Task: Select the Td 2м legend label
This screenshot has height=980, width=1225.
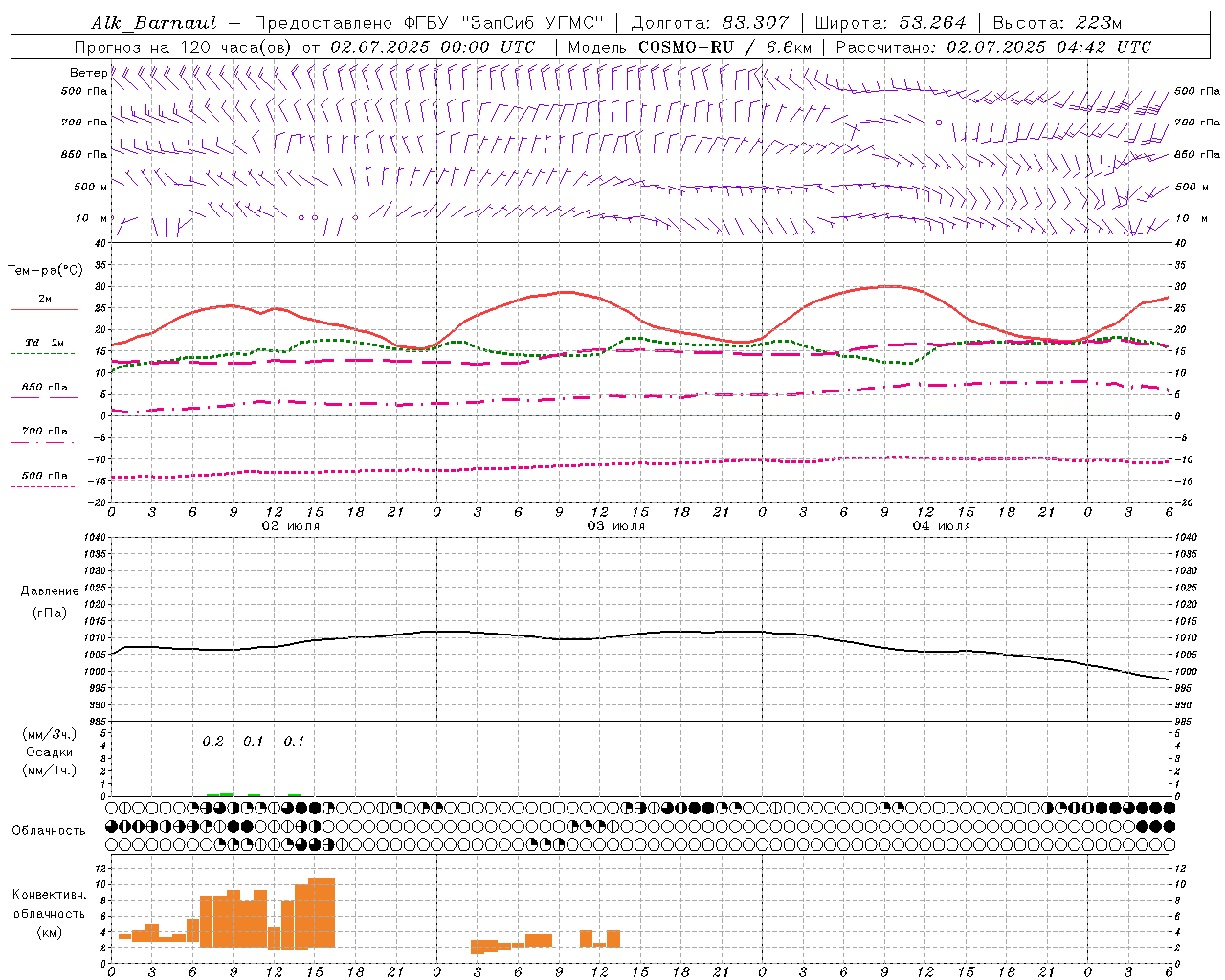Action: (x=45, y=343)
